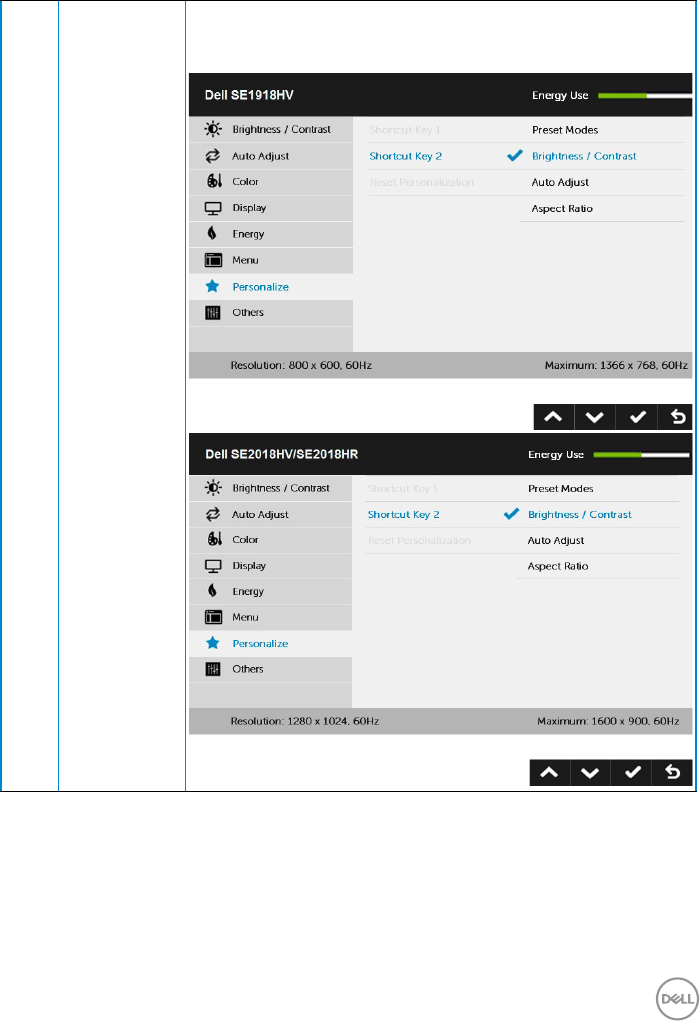Click the Personalize star icon in SE1918HV menu
The image size is (700, 1021).
(212, 287)
